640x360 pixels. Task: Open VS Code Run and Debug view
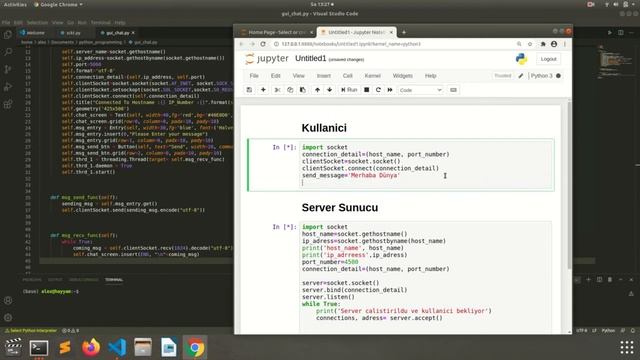pyautogui.click(x=8, y=87)
